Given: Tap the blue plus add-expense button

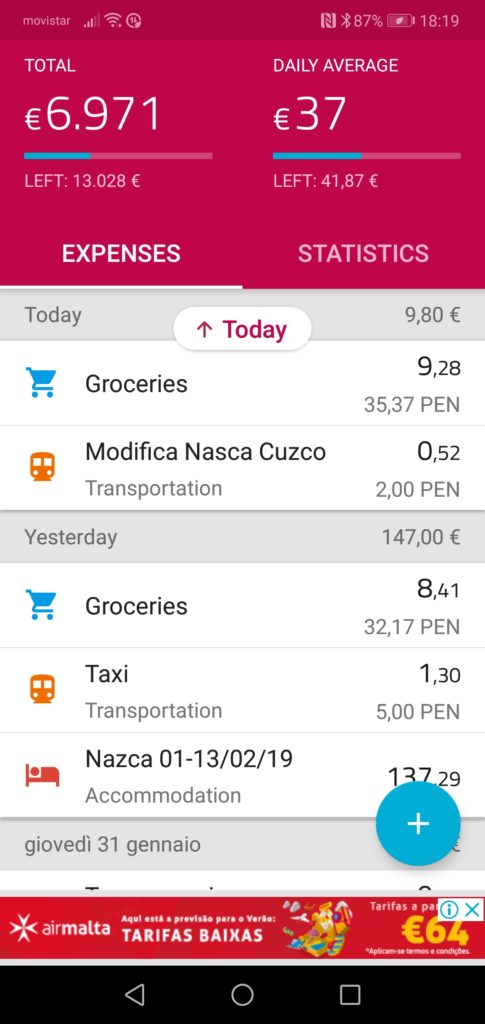Looking at the screenshot, I should click(x=418, y=824).
